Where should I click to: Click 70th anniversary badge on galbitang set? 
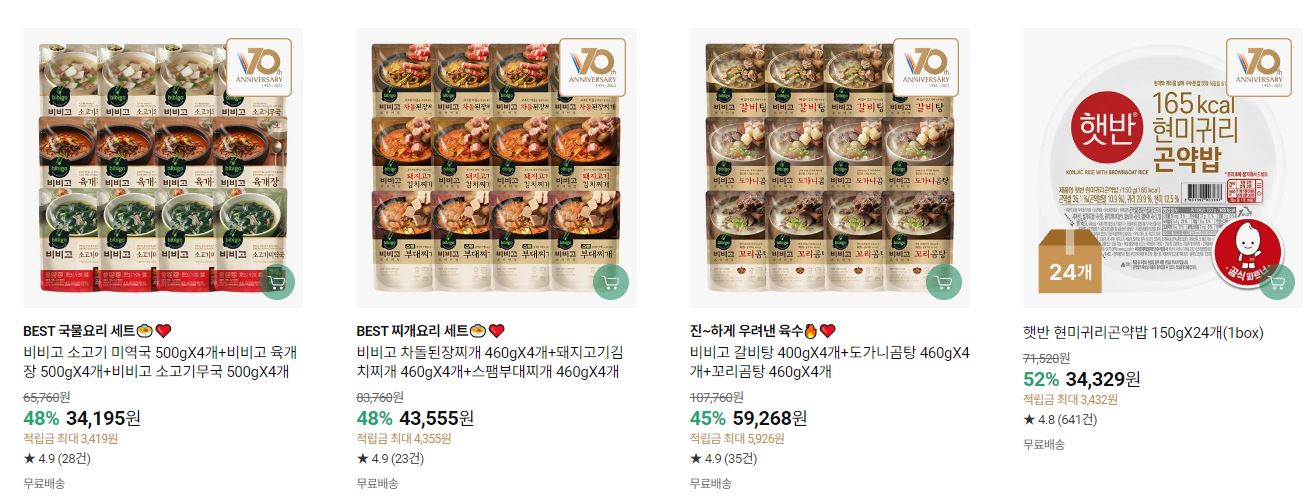coord(925,67)
